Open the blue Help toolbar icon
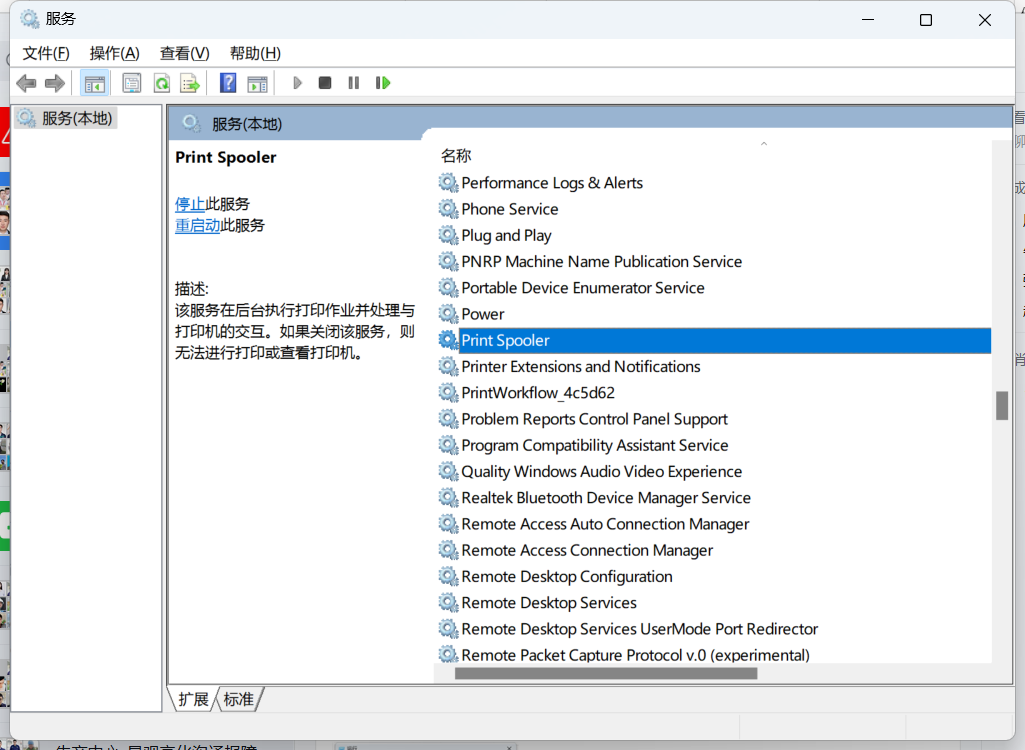Viewport: 1025px width, 750px height. pyautogui.click(x=228, y=82)
